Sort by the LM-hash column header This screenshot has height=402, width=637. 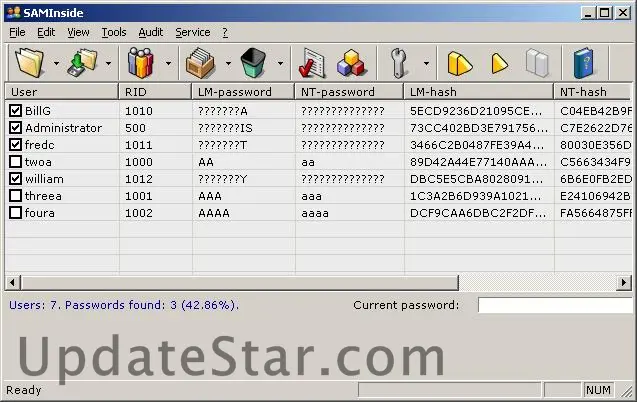coord(479,92)
